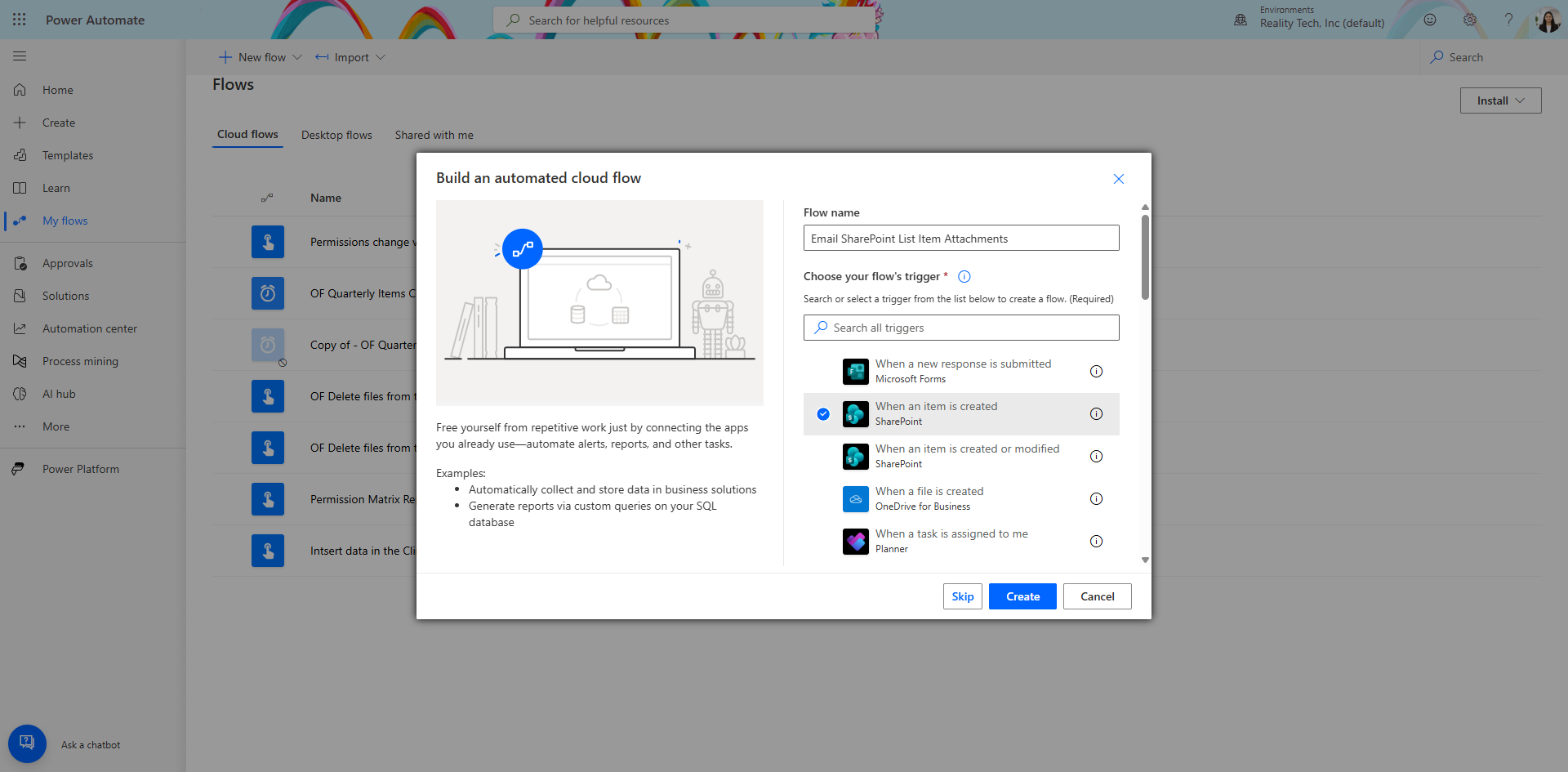Open the Home icon in sidebar

pyautogui.click(x=20, y=90)
